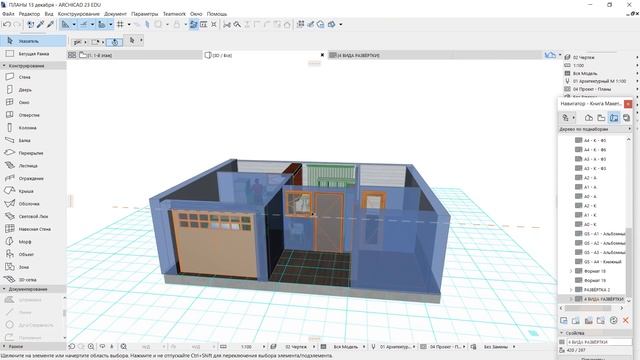This screenshot has height=360, width=640.
Task: Open the Конструирование menu
Action: [79, 14]
